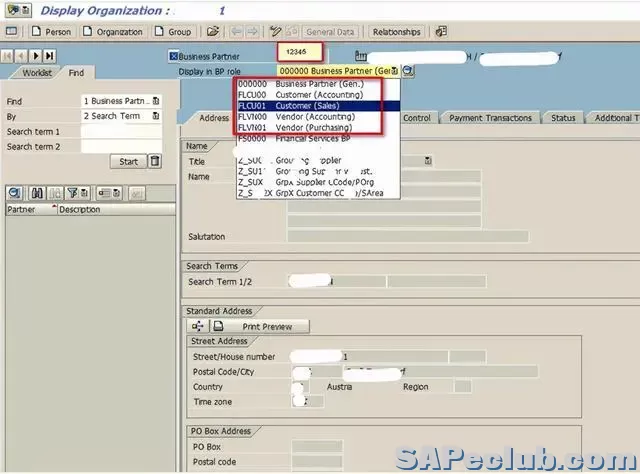Click the display/change pencil toggle icon
The height and width of the screenshot is (474, 640).
pos(275,32)
